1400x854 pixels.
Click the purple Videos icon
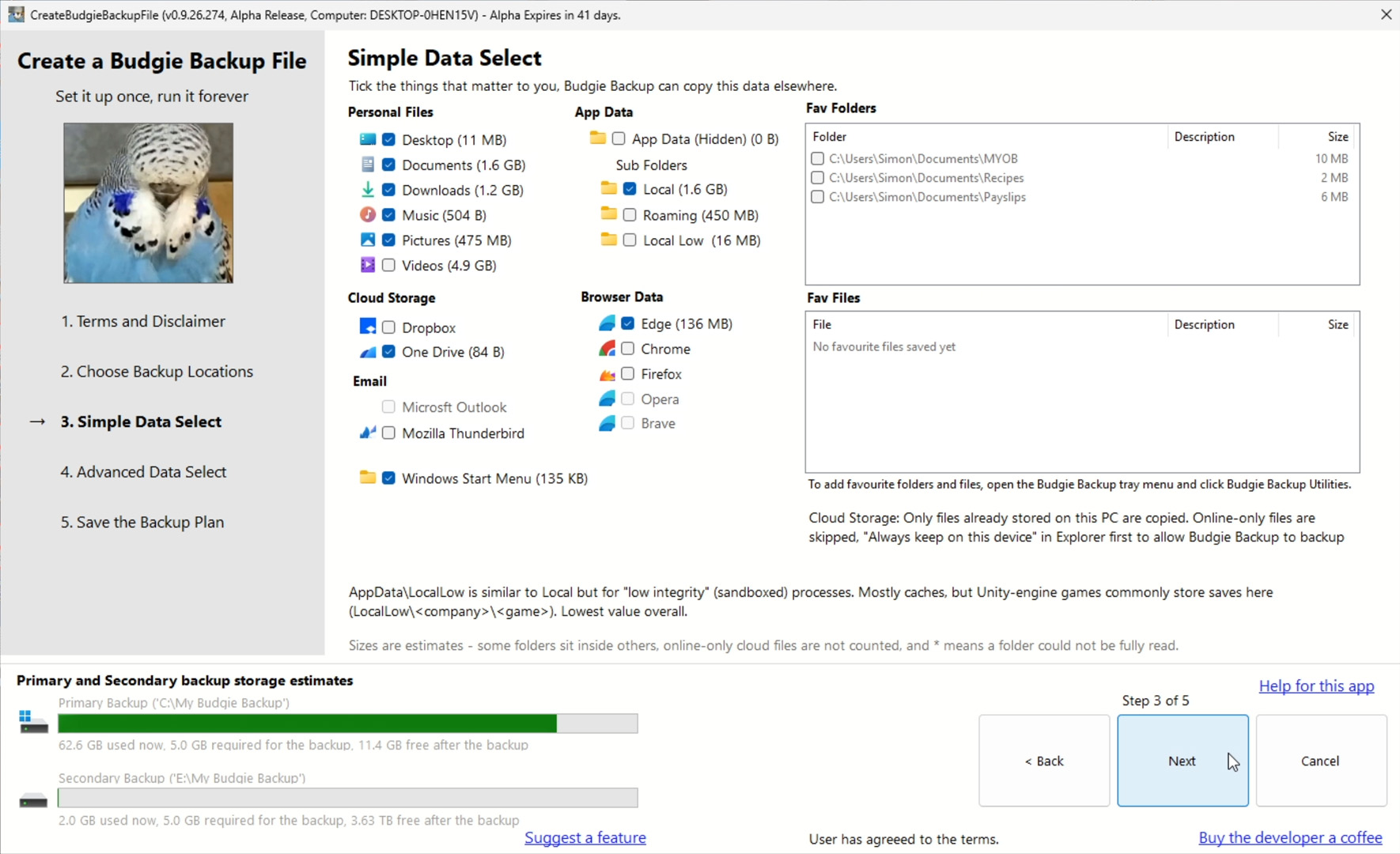(x=368, y=265)
